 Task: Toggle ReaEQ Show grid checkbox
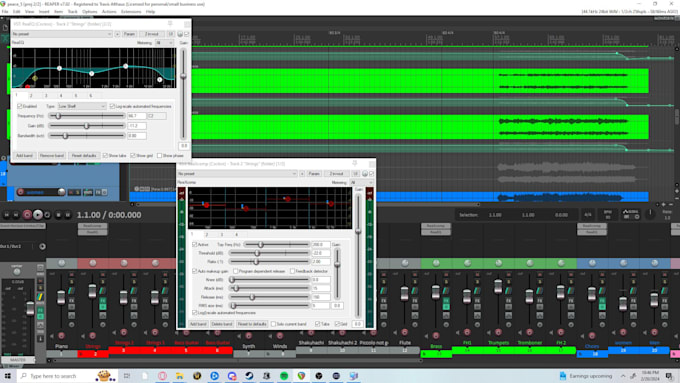(133, 155)
